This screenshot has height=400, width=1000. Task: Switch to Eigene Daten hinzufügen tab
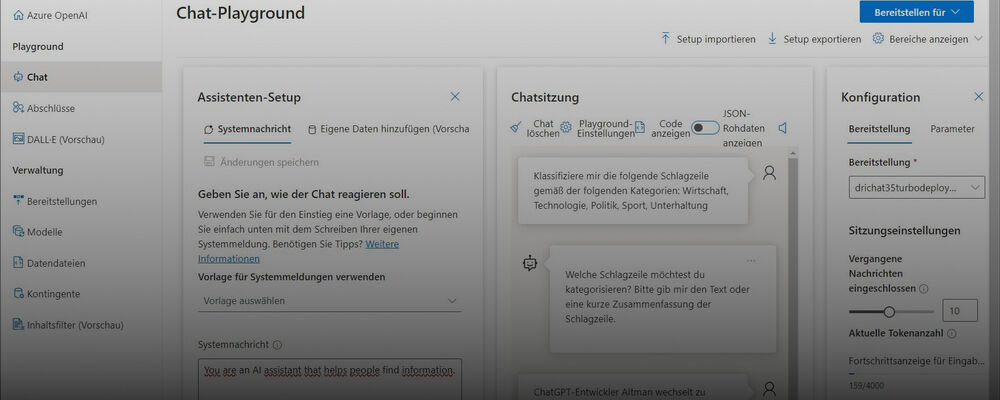(388, 129)
